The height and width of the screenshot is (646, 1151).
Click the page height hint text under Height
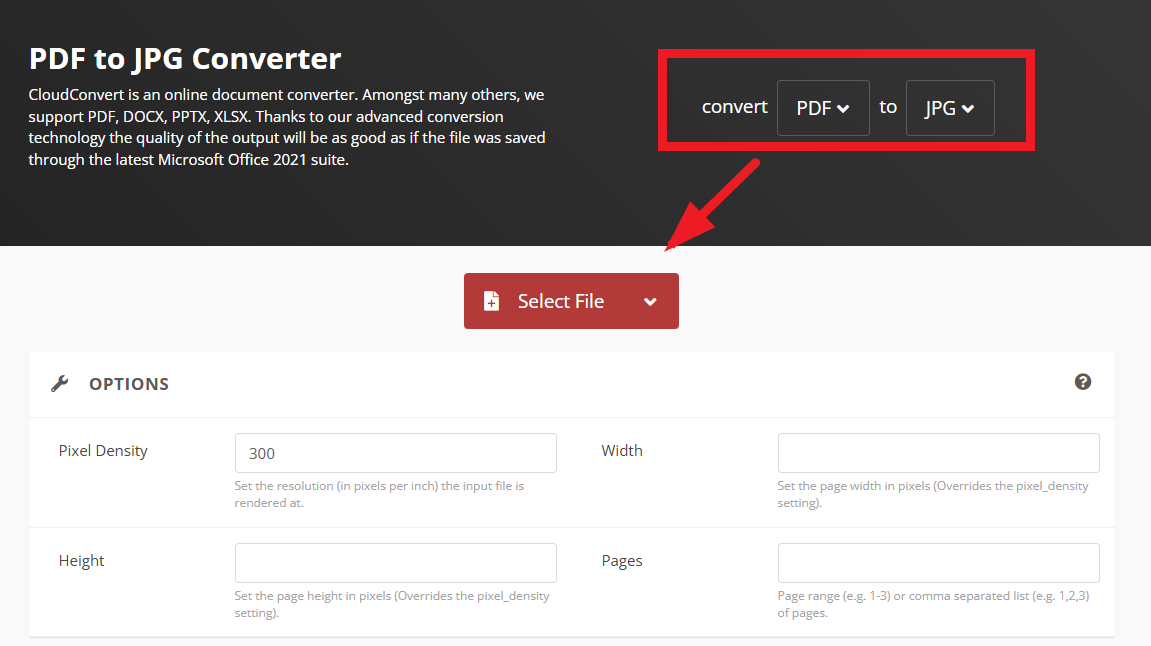392,604
